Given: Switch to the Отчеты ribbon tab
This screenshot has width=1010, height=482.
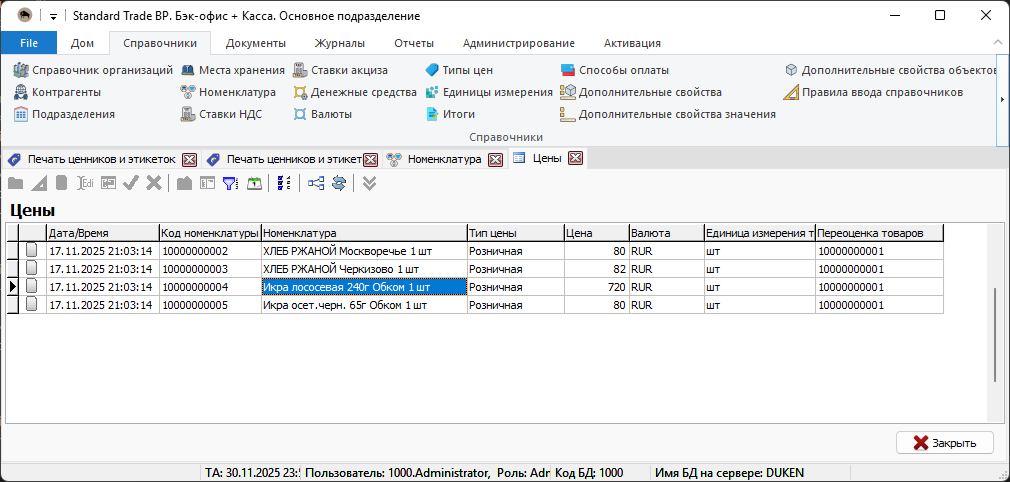Looking at the screenshot, I should tap(414, 43).
